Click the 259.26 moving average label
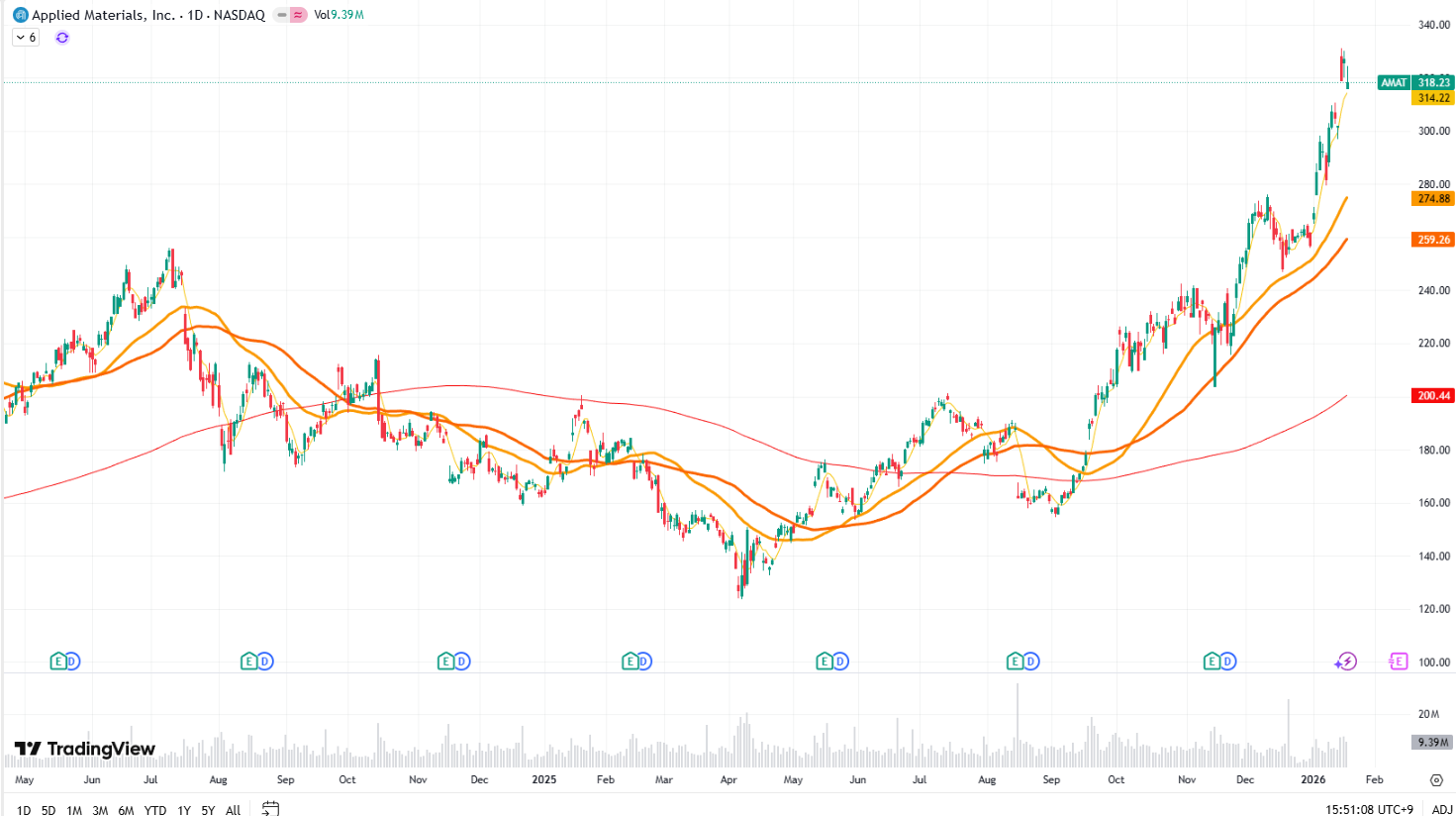 coord(1433,240)
